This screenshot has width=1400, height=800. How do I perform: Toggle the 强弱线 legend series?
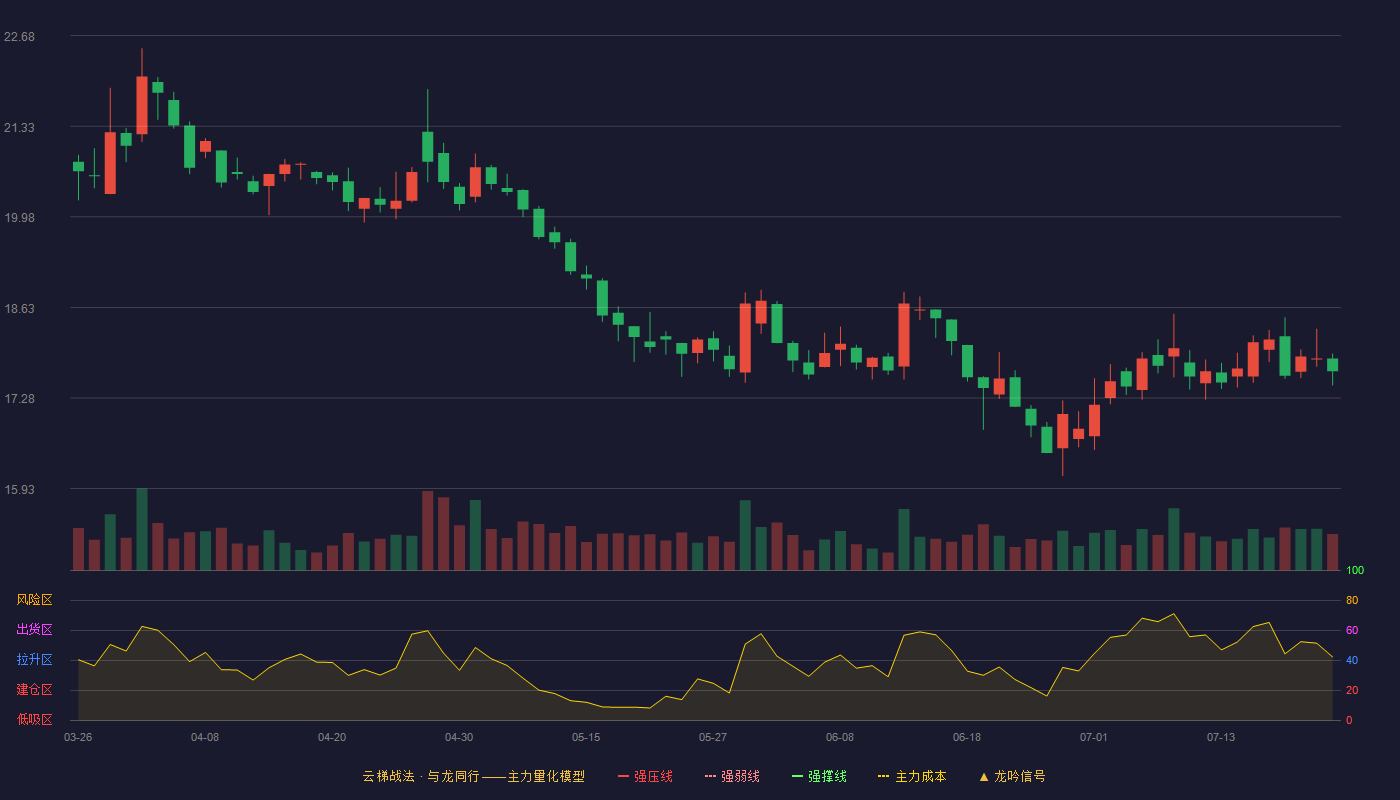click(732, 776)
